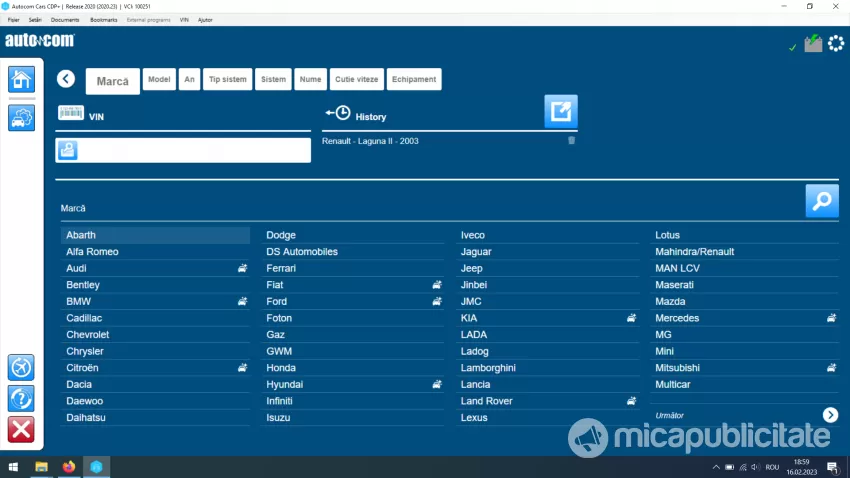The width and height of the screenshot is (850, 478).
Task: Open the Documents menu
Action: coord(65,20)
